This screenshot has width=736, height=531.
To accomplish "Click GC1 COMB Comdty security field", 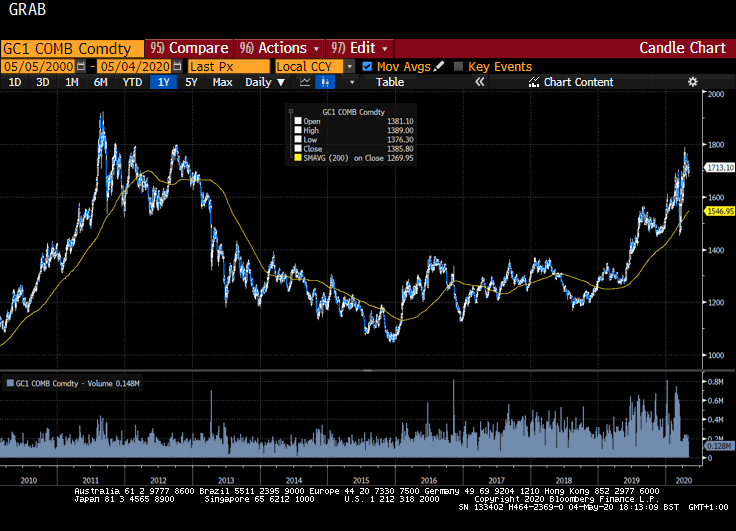I will 72,48.
